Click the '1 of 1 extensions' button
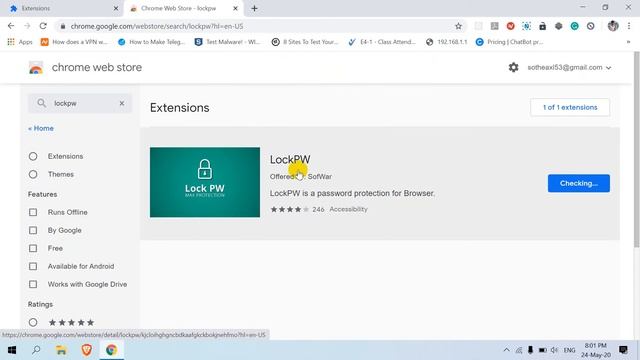The height and width of the screenshot is (360, 640). click(x=570, y=107)
